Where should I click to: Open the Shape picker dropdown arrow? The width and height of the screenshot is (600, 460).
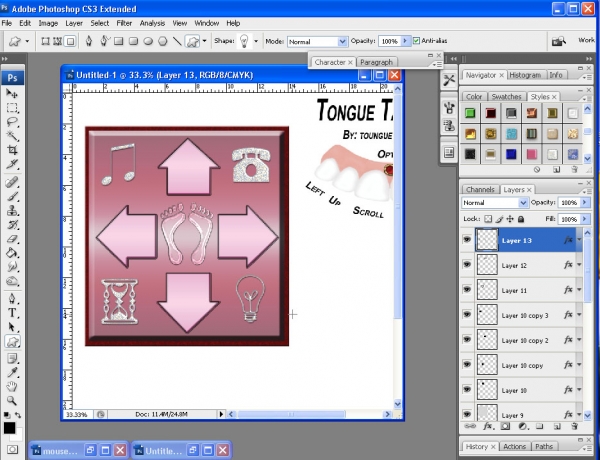[x=256, y=41]
